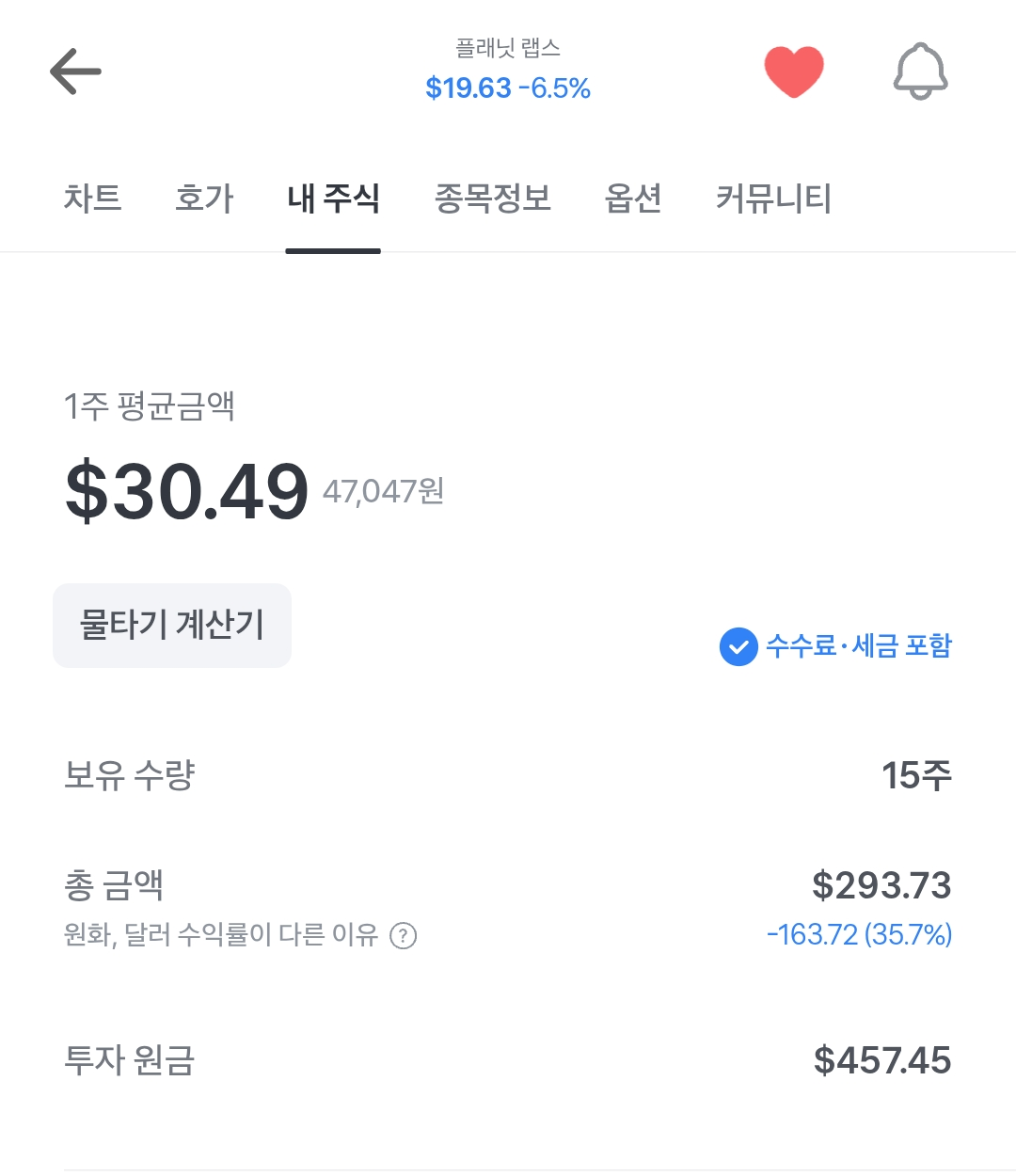The image size is (1016, 1176).
Task: Switch to the 호가 tab
Action: pyautogui.click(x=204, y=199)
